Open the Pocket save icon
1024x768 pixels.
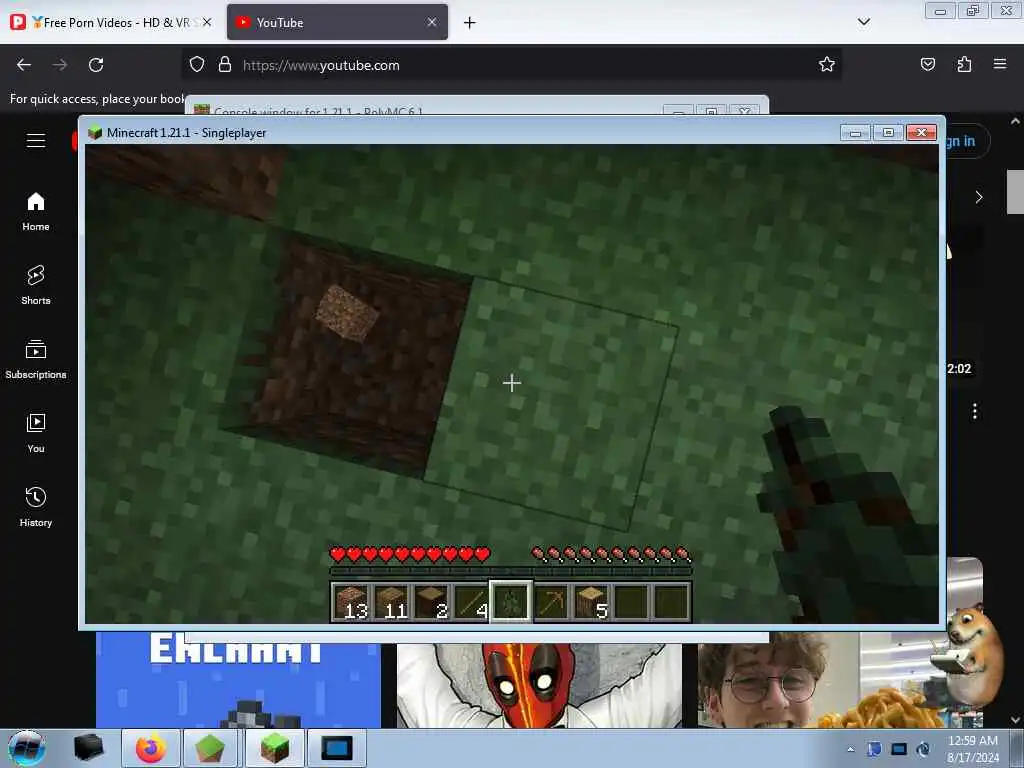(x=927, y=64)
